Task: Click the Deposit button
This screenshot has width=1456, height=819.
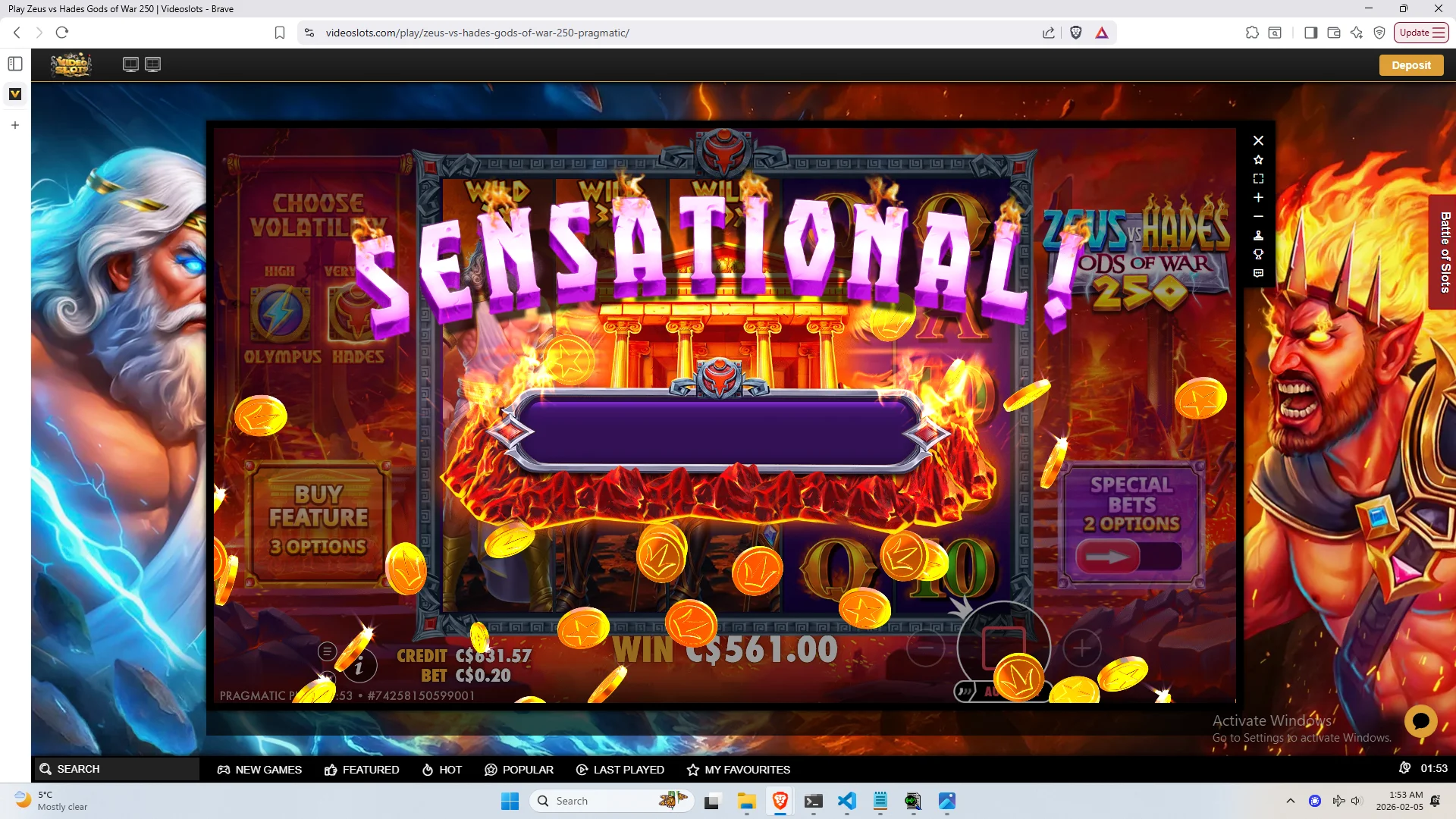Action: [1410, 65]
